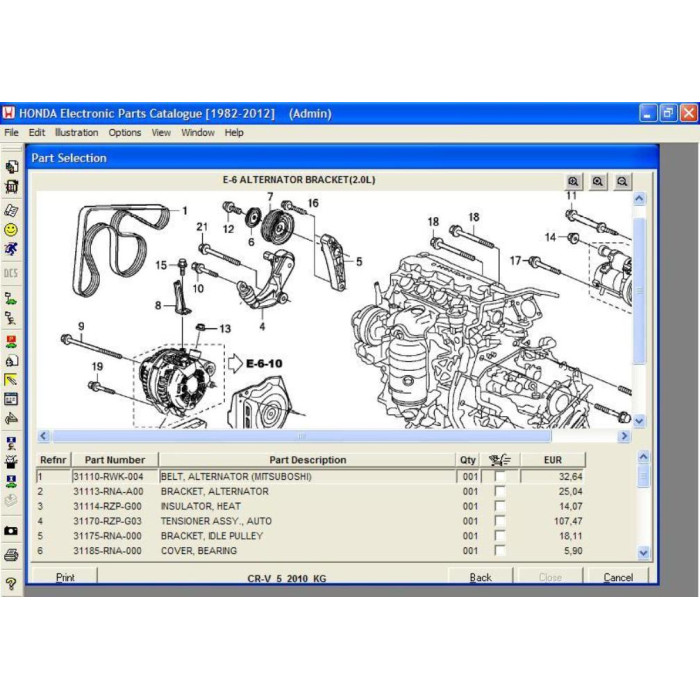Click the Cancel button
This screenshot has height=700, width=700.
[618, 577]
